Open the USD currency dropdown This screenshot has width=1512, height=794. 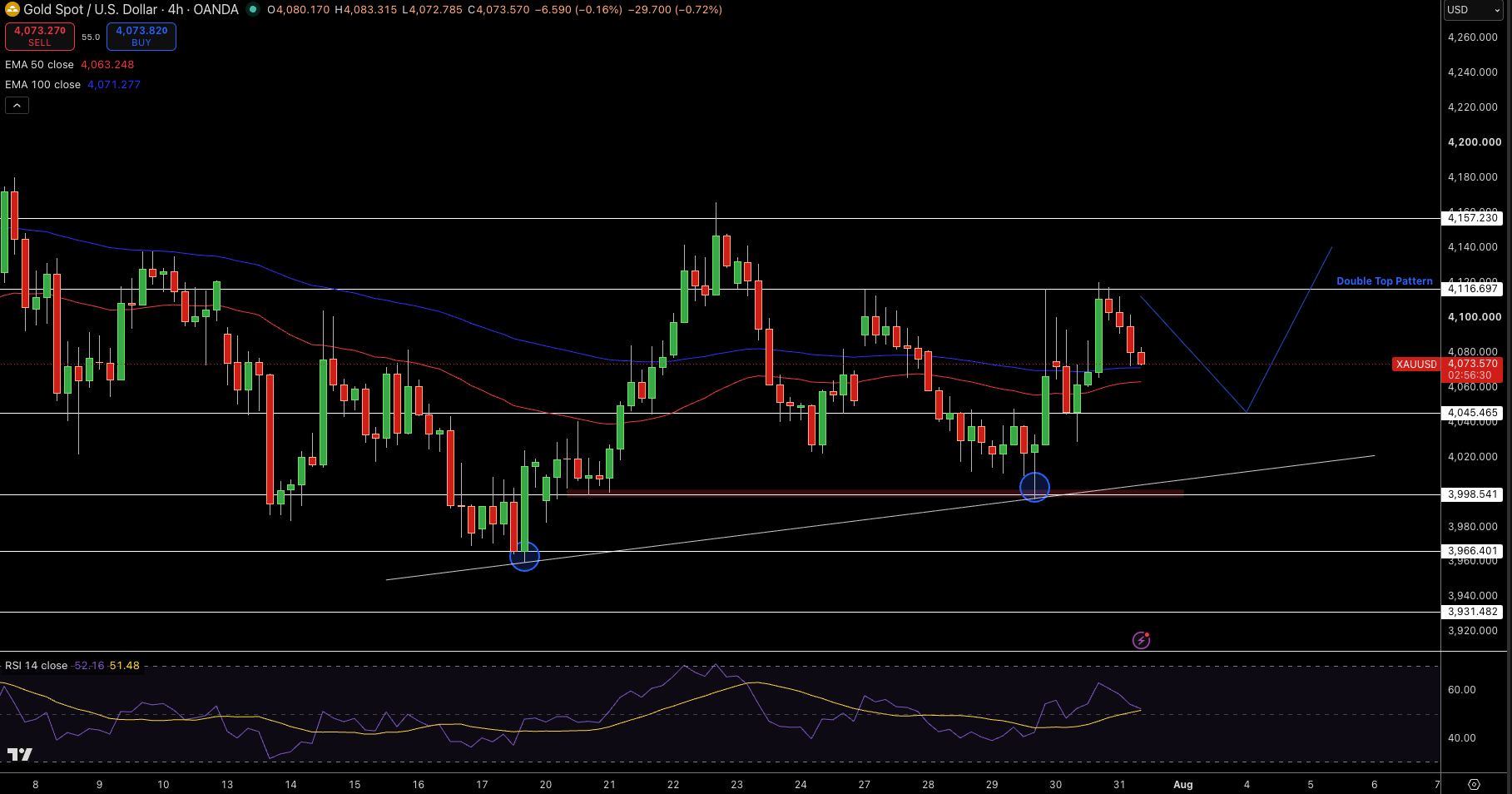point(1475,10)
